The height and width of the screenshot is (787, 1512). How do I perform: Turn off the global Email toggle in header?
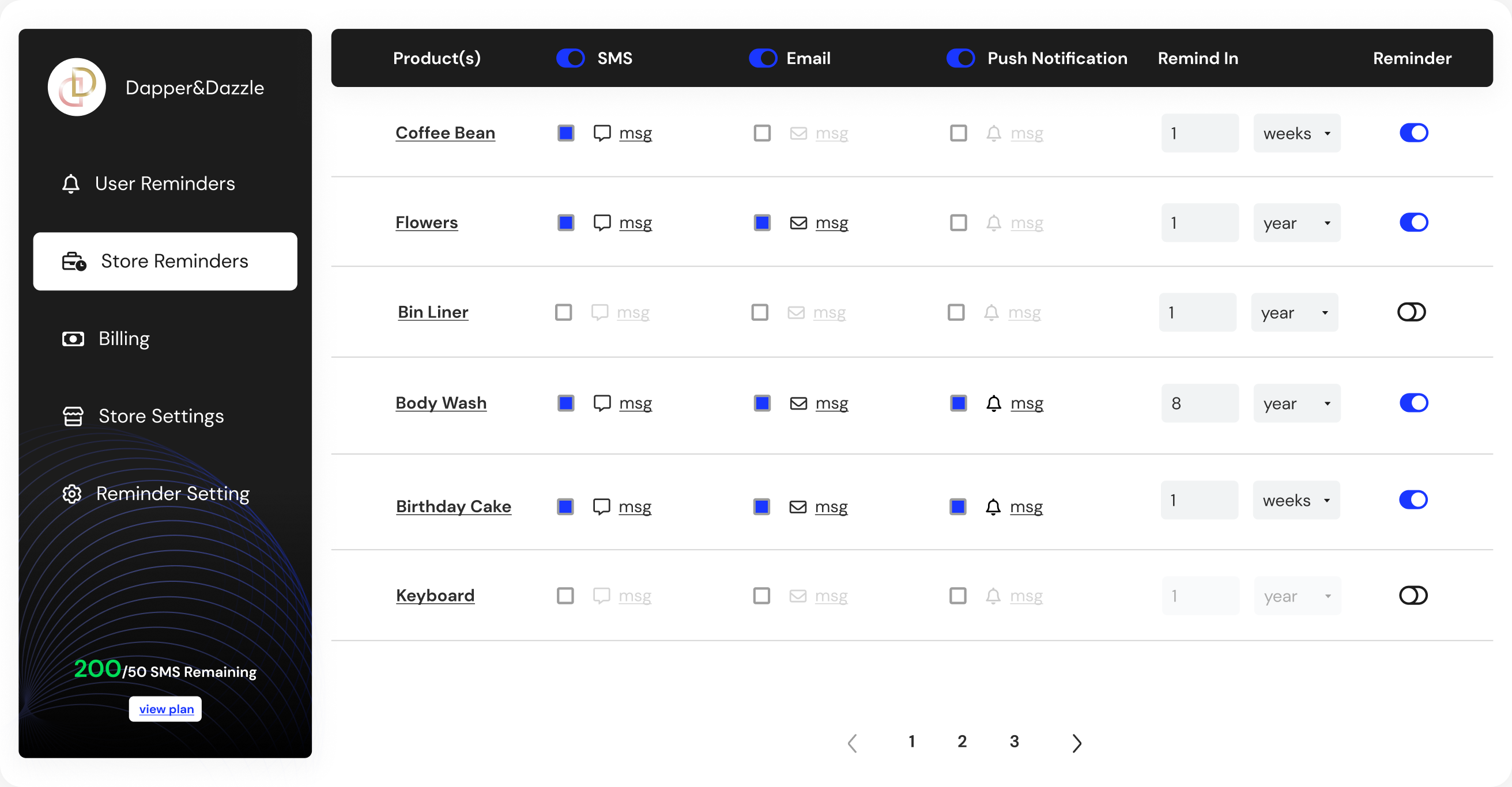[x=763, y=59]
